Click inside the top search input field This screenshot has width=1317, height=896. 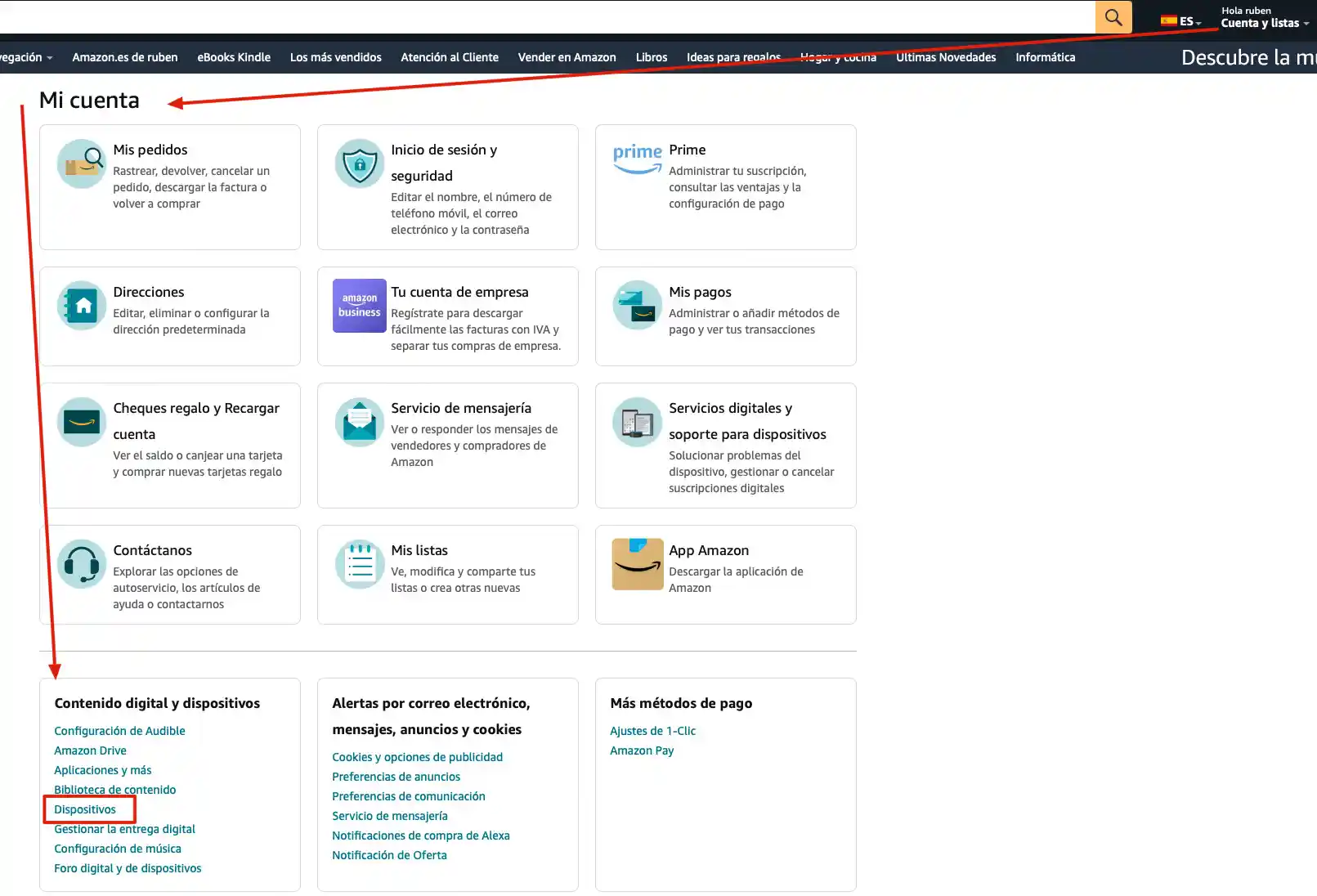(x=546, y=17)
